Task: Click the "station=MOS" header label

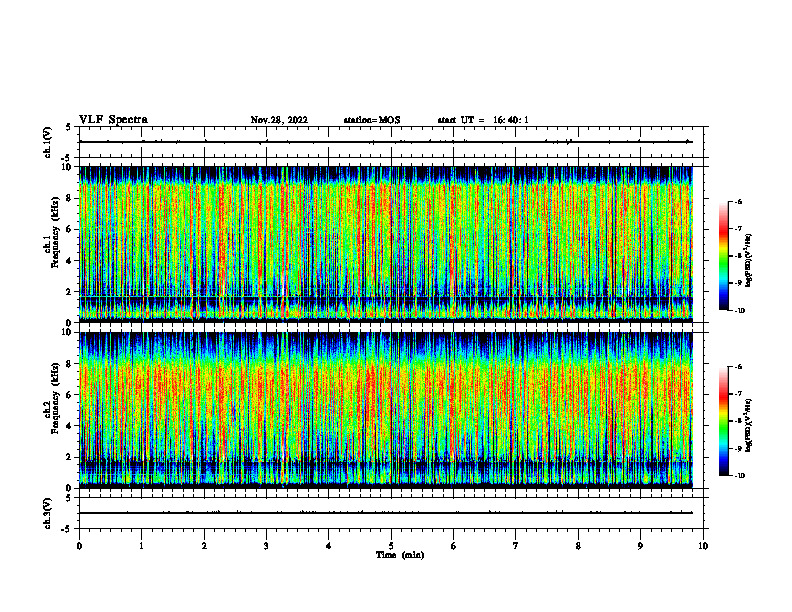Action: click(x=372, y=120)
